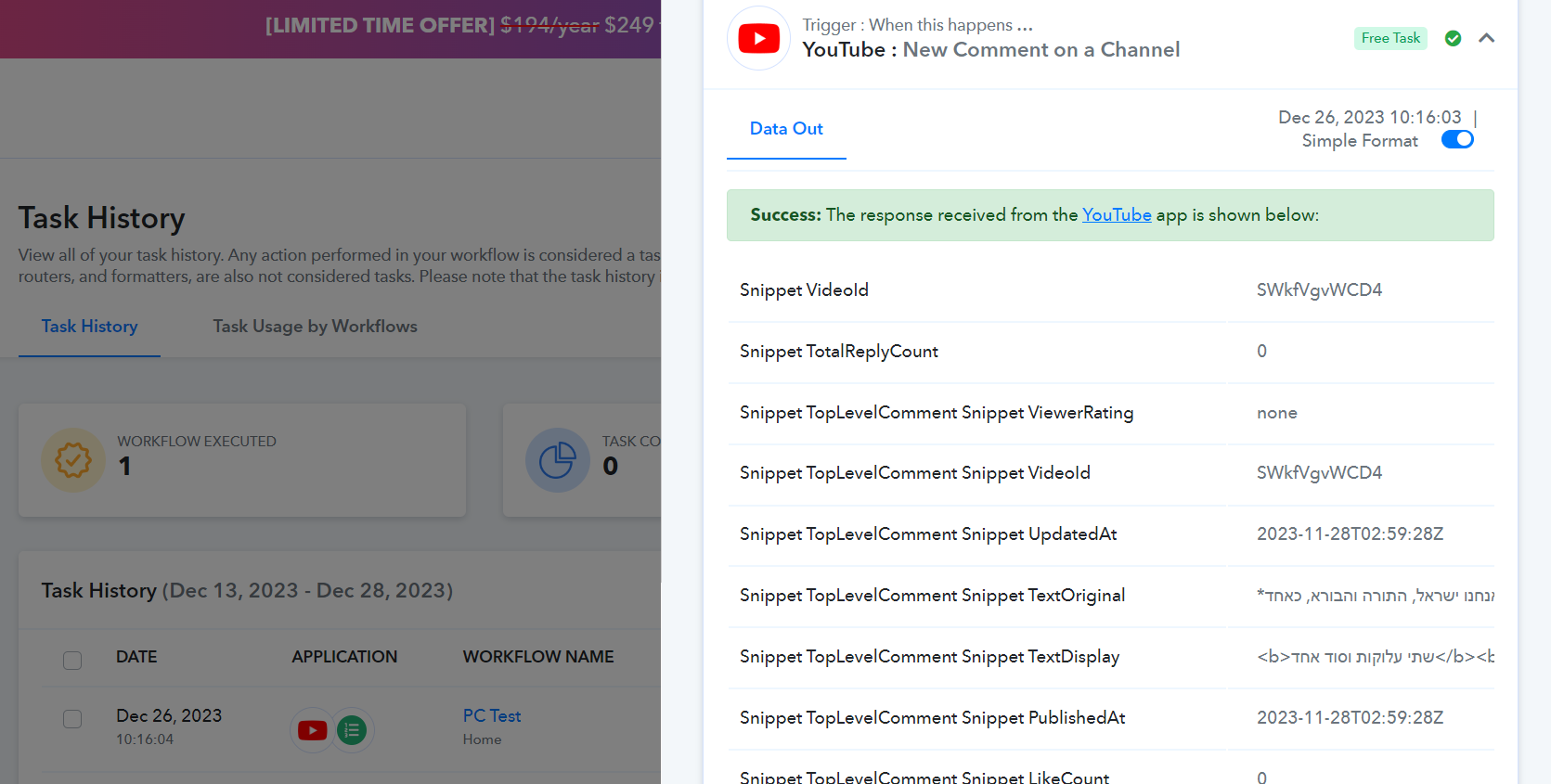This screenshot has height=784, width=1551.
Task: Select the Snippet TextOriginal label
Action: pos(932,596)
